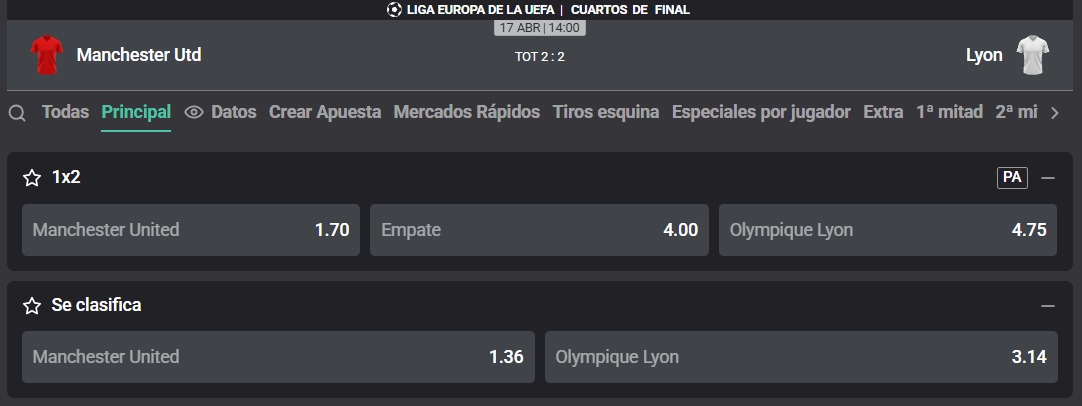Click the football icon beside Liga Europa
This screenshot has width=1082, height=406.
click(394, 10)
